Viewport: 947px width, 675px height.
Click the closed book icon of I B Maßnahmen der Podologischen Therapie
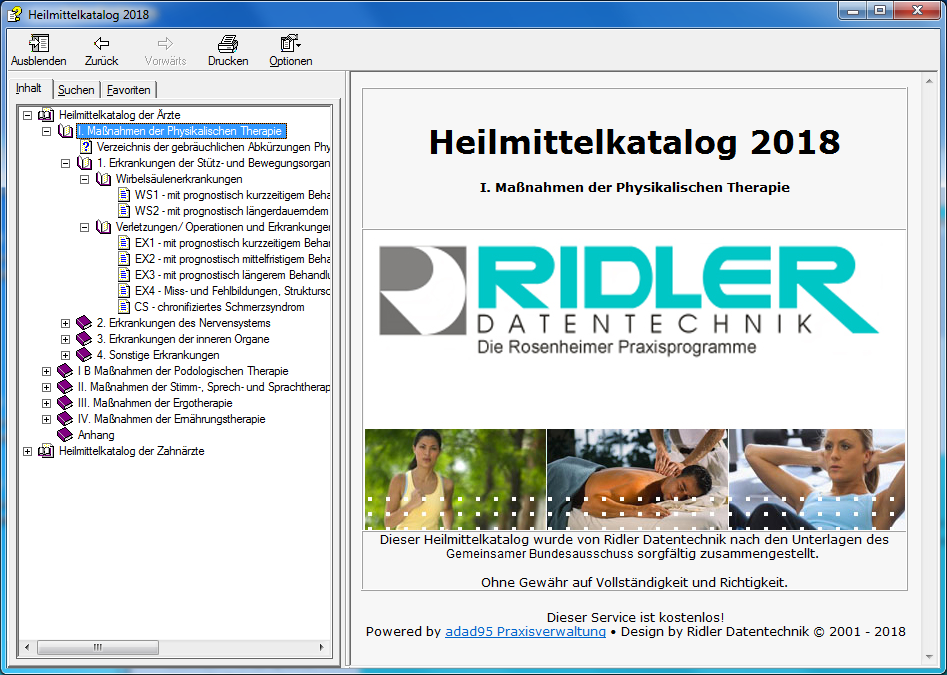(x=65, y=371)
